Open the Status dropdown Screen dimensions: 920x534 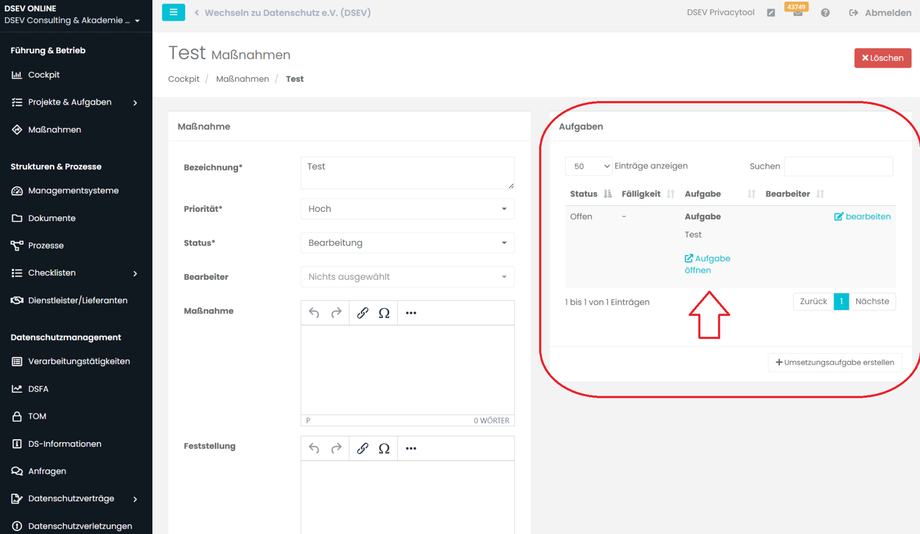407,243
